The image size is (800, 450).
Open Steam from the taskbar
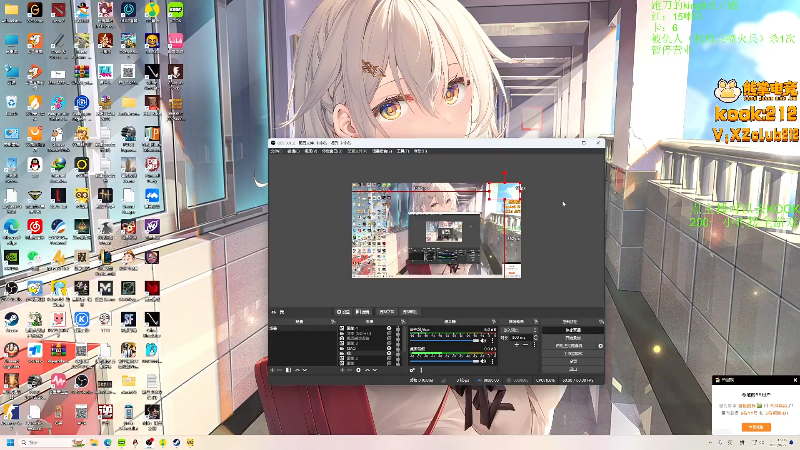pyautogui.click(x=177, y=442)
